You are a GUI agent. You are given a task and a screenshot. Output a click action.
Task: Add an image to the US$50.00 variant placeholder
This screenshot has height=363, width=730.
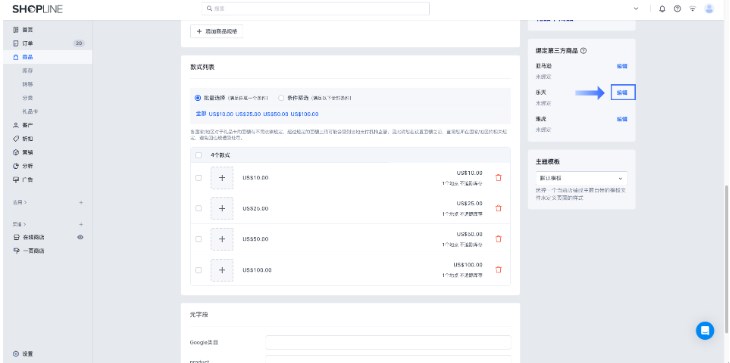(222, 239)
